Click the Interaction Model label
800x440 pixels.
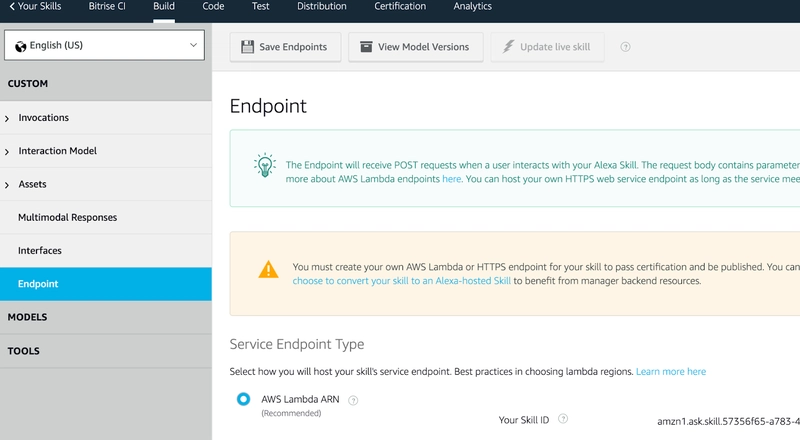pyautogui.click(x=58, y=151)
